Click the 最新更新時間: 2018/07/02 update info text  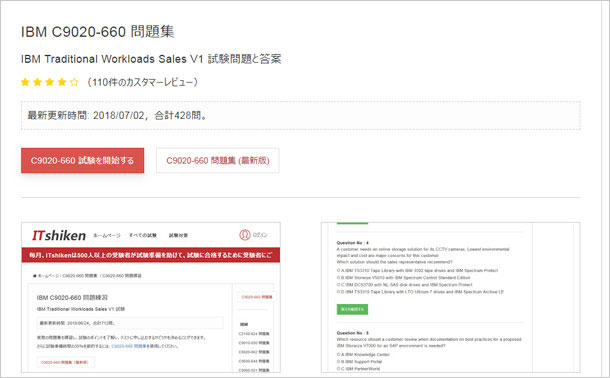click(117, 116)
